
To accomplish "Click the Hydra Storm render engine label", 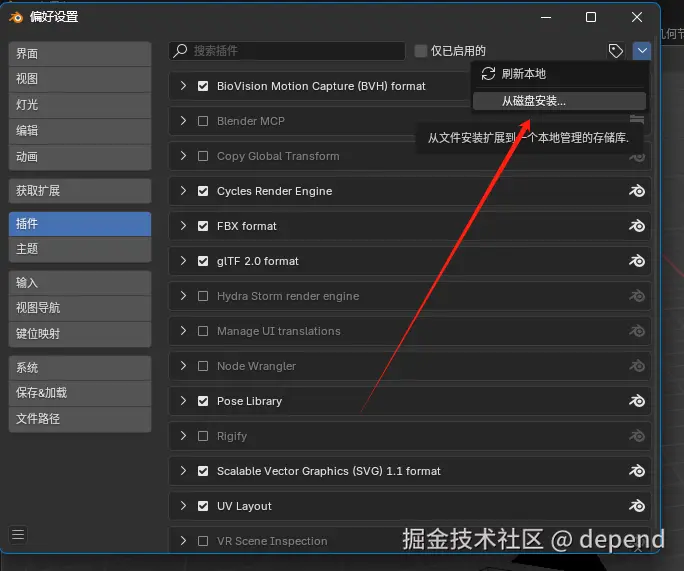I will pyautogui.click(x=288, y=296).
